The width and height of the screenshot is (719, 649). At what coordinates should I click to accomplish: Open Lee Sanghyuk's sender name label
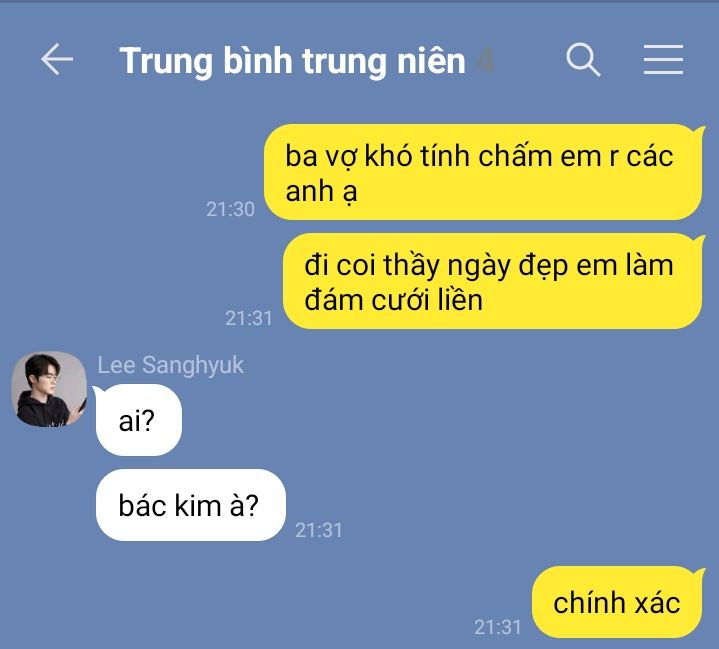pos(170,365)
